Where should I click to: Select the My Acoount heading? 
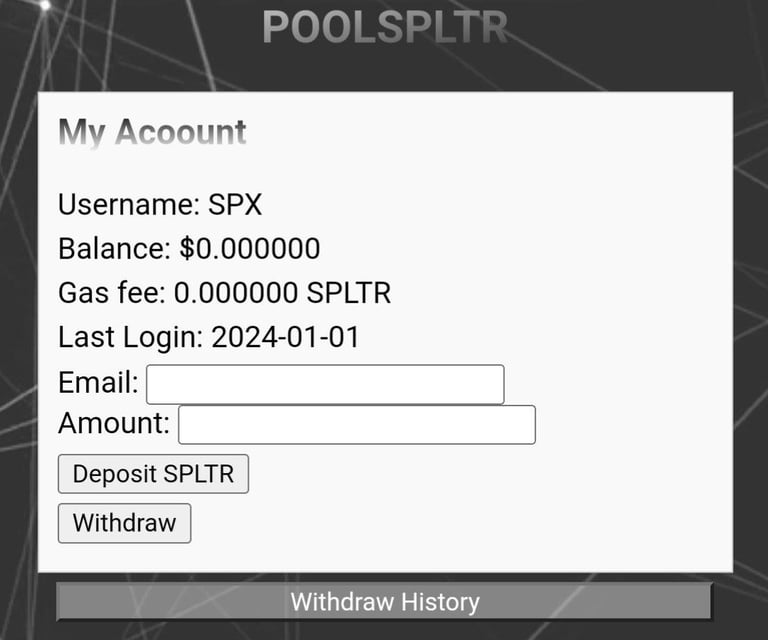(x=152, y=132)
